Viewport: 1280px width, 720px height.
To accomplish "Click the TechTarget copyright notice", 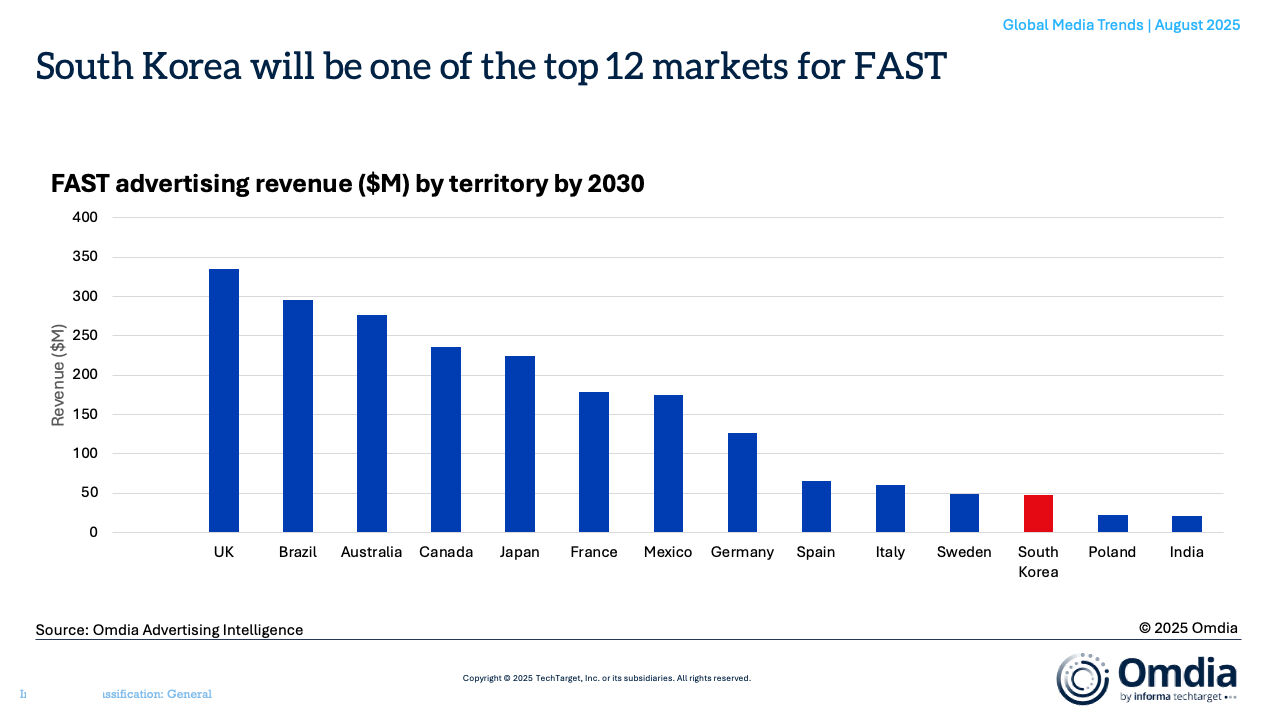I will coord(607,678).
